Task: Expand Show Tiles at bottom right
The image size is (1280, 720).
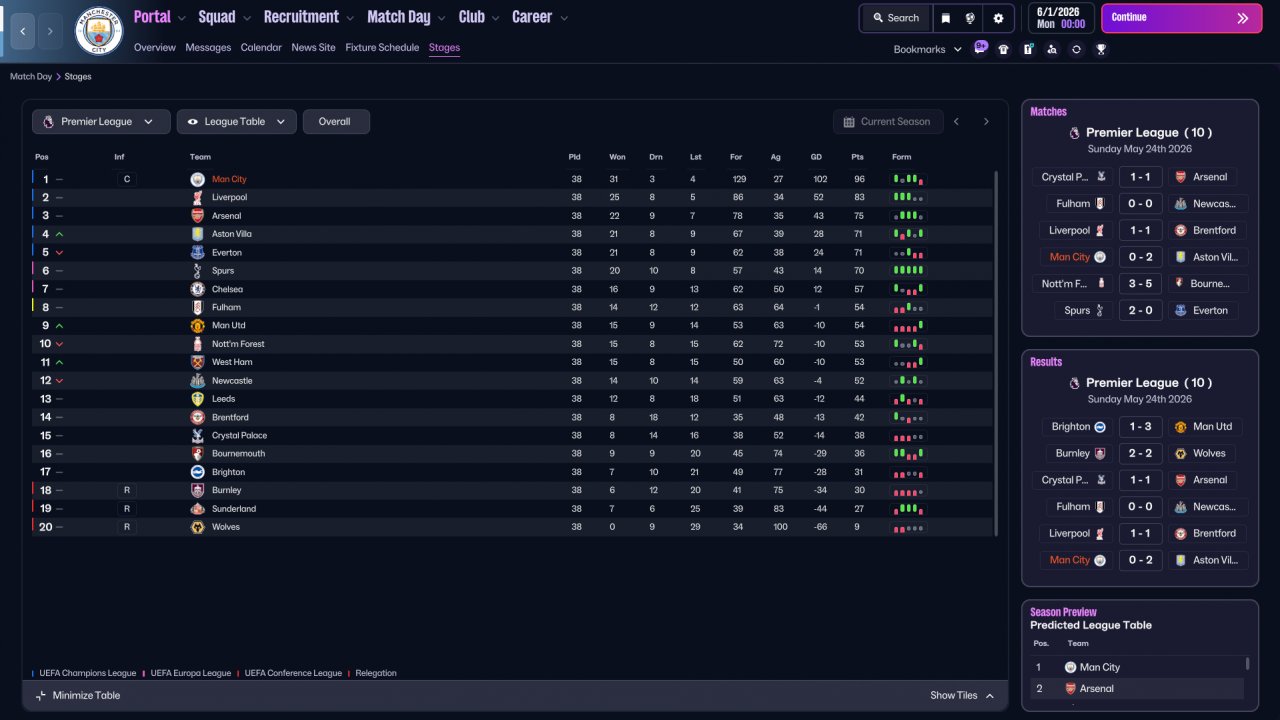Action: (x=962, y=696)
